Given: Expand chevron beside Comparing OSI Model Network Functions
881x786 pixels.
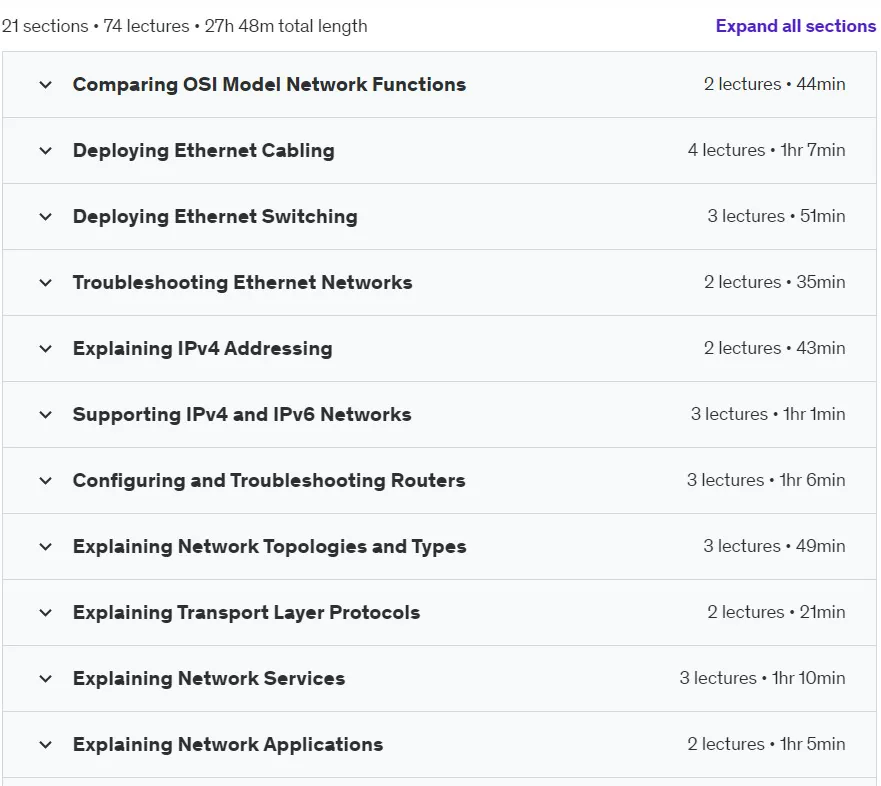Looking at the screenshot, I should [46, 85].
